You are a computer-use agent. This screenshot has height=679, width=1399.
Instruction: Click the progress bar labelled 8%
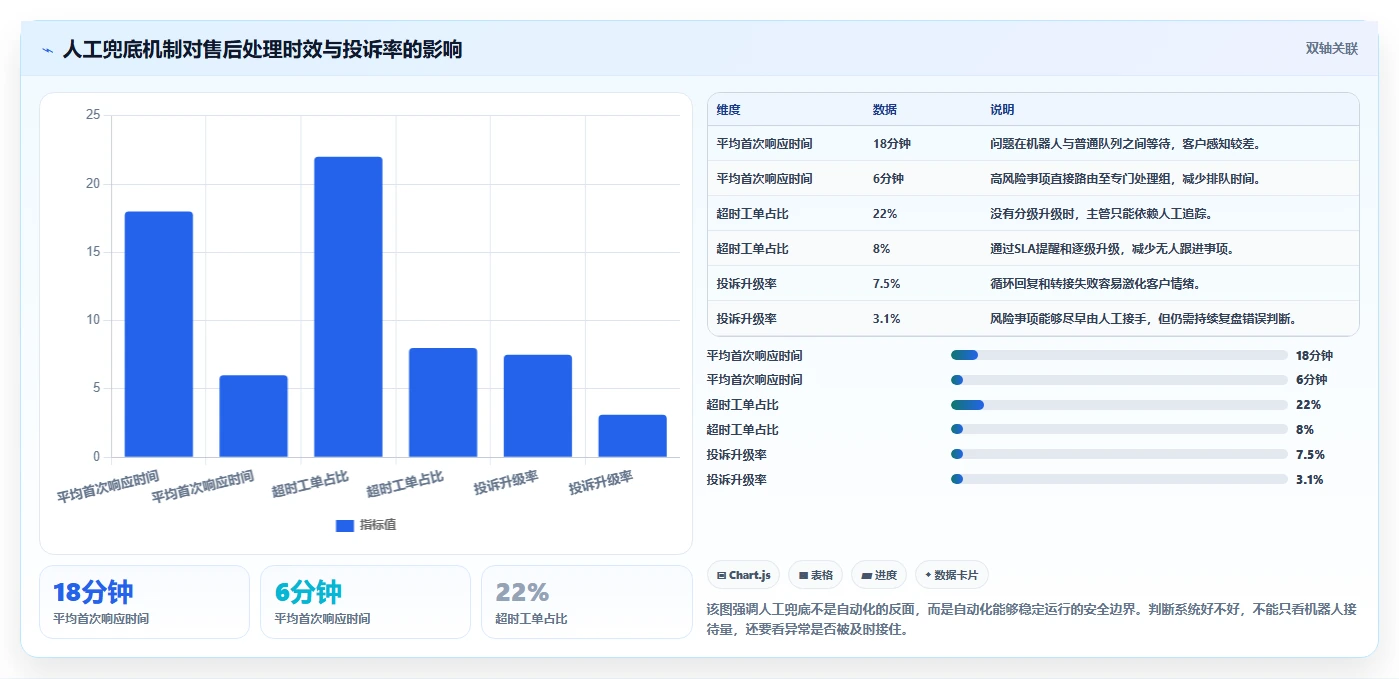pos(1119,429)
